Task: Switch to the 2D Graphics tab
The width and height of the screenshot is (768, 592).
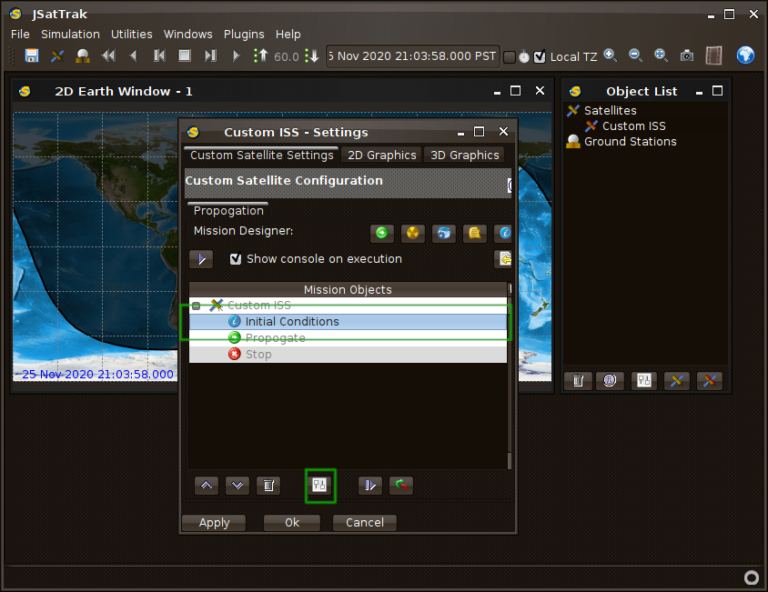Action: click(x=381, y=155)
